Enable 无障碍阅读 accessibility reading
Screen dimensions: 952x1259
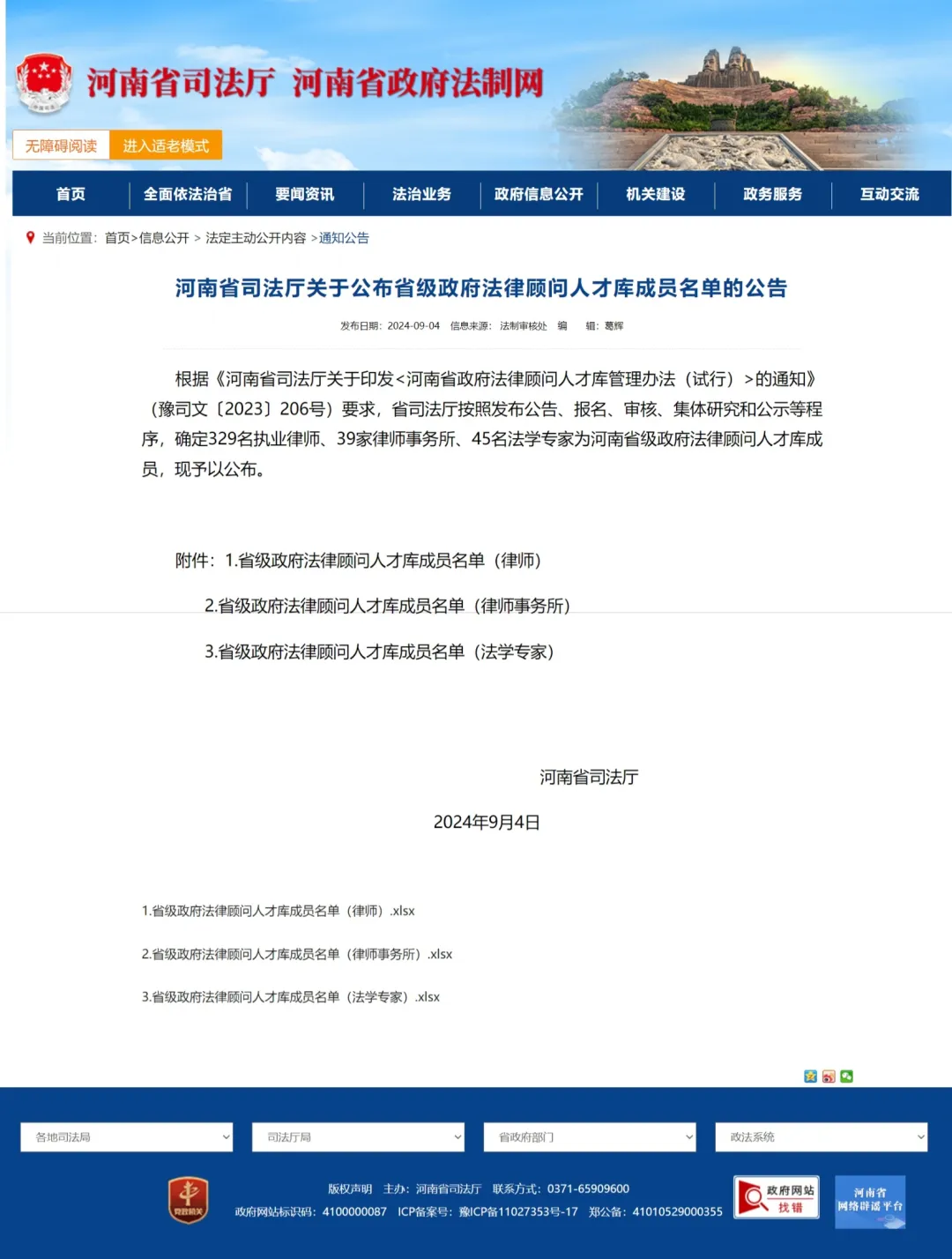[x=61, y=145]
